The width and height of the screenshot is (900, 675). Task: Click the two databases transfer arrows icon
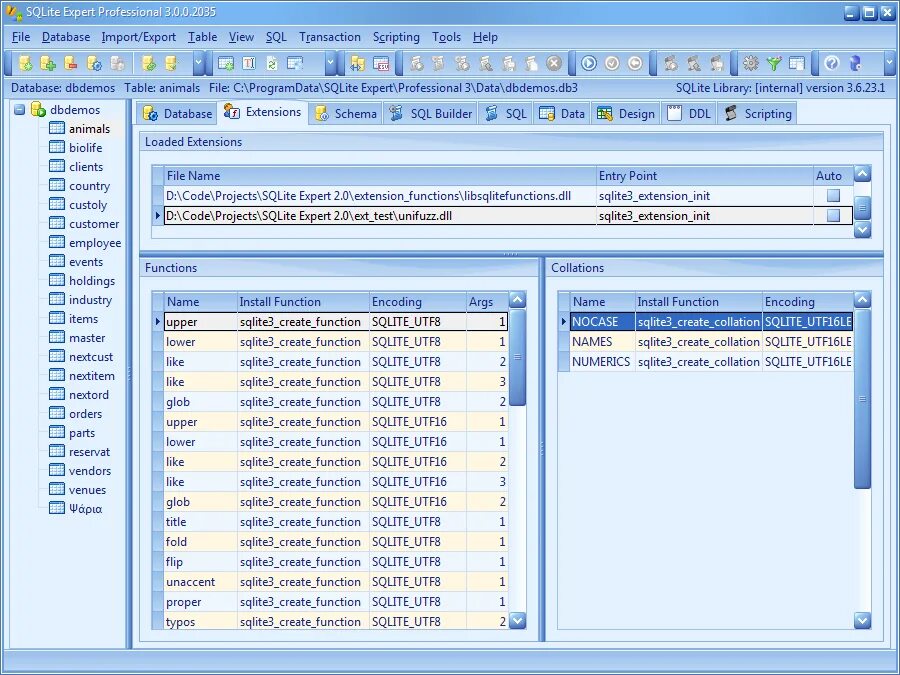tap(358, 63)
